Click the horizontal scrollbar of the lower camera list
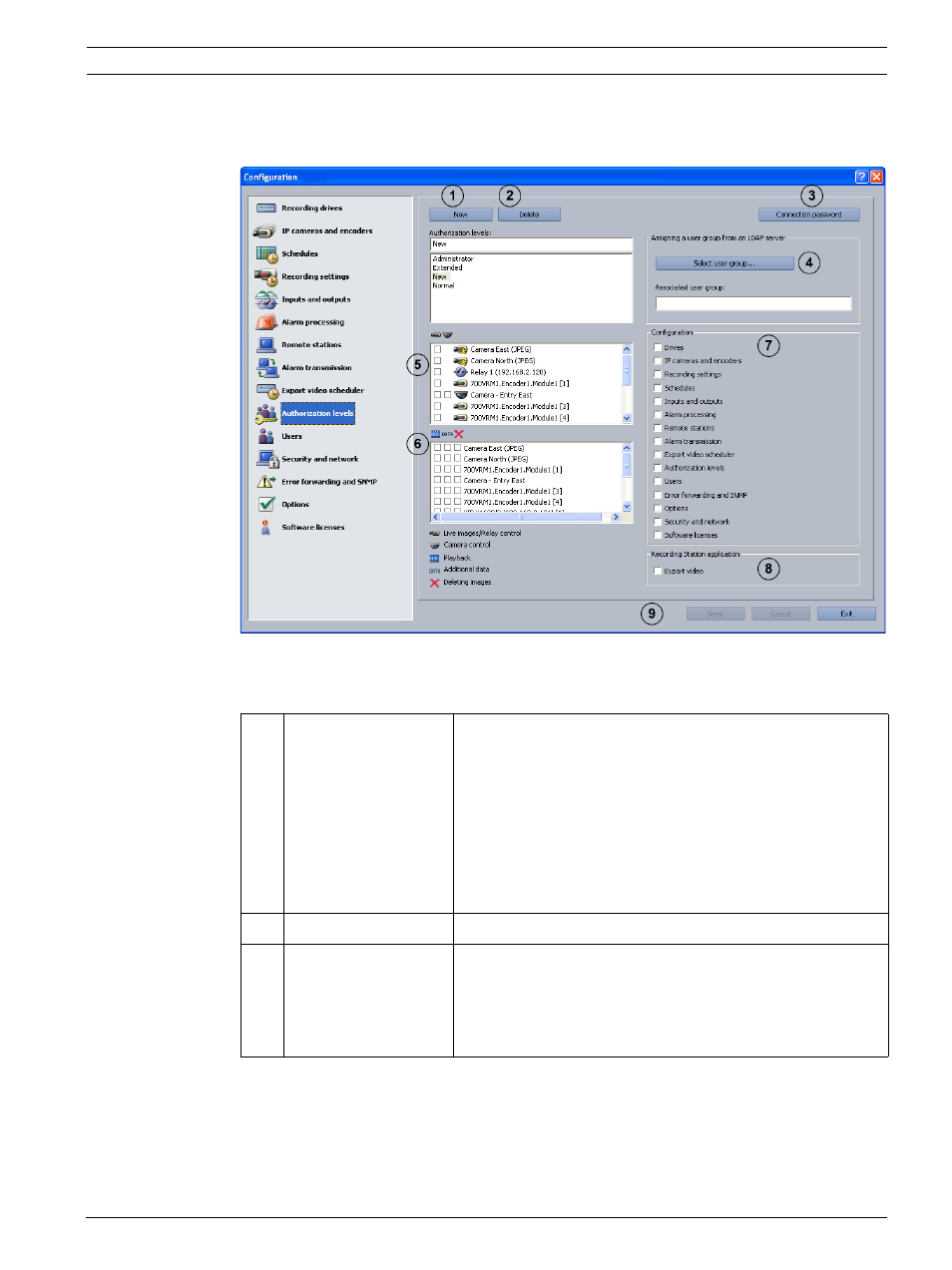Image resolution: width=952 pixels, height=1270 pixels. click(526, 517)
